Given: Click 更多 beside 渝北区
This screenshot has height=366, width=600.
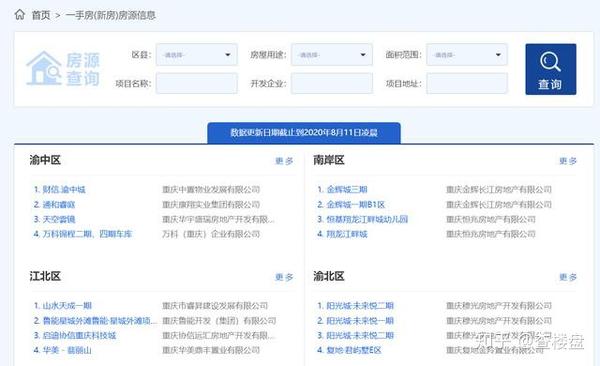Looking at the screenshot, I should [x=568, y=277].
